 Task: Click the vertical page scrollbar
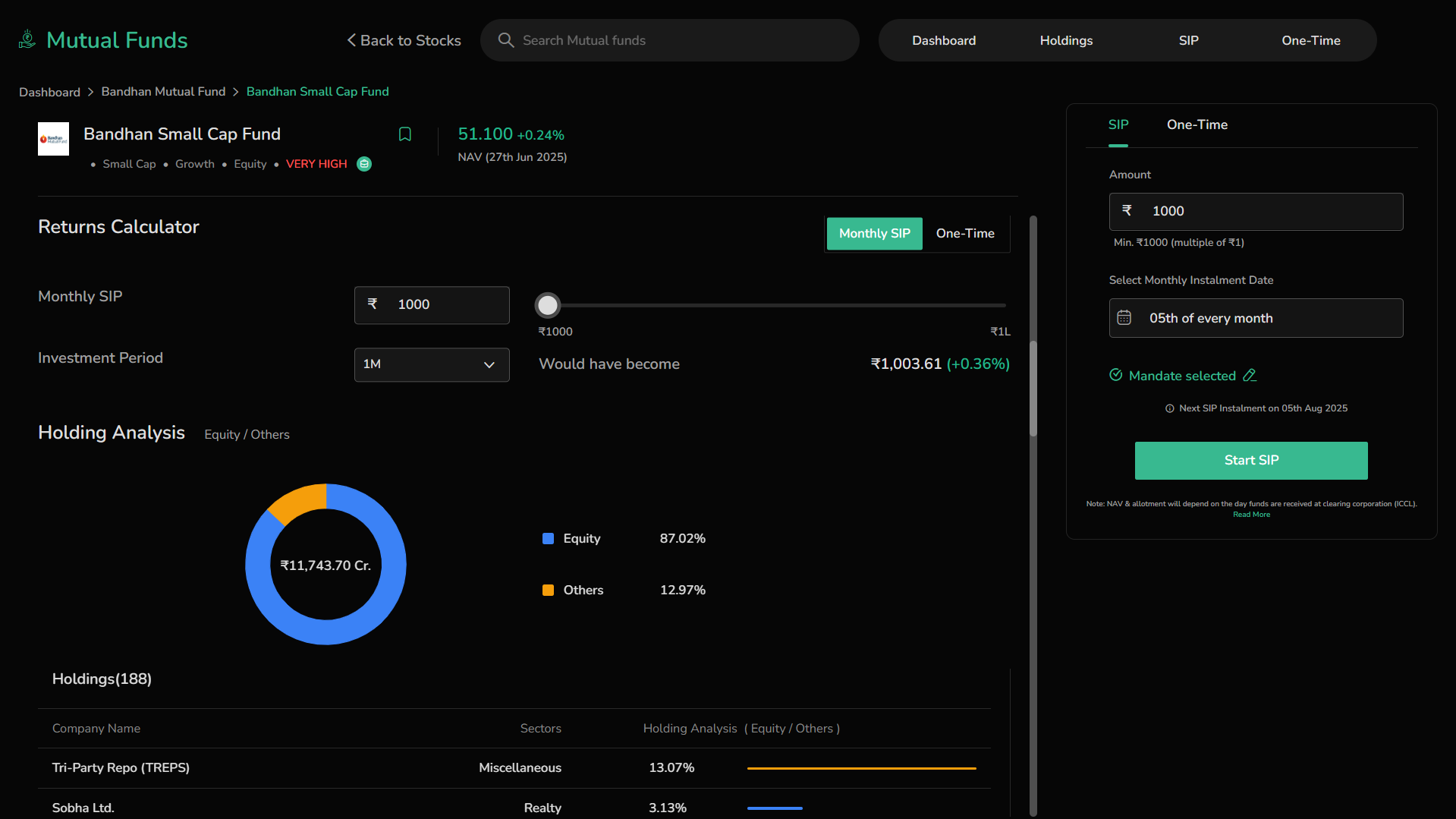coord(1033,389)
